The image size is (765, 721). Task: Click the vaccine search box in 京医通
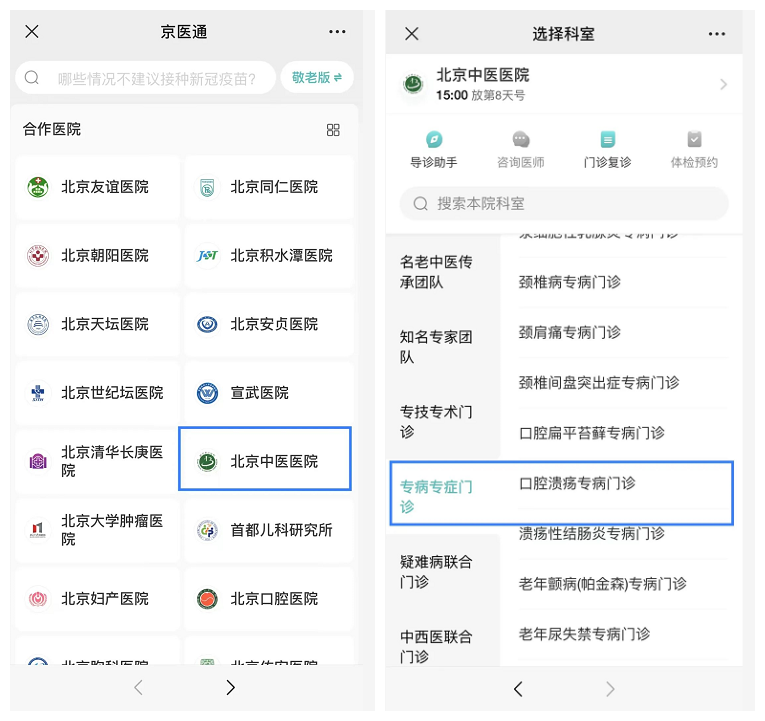[147, 78]
